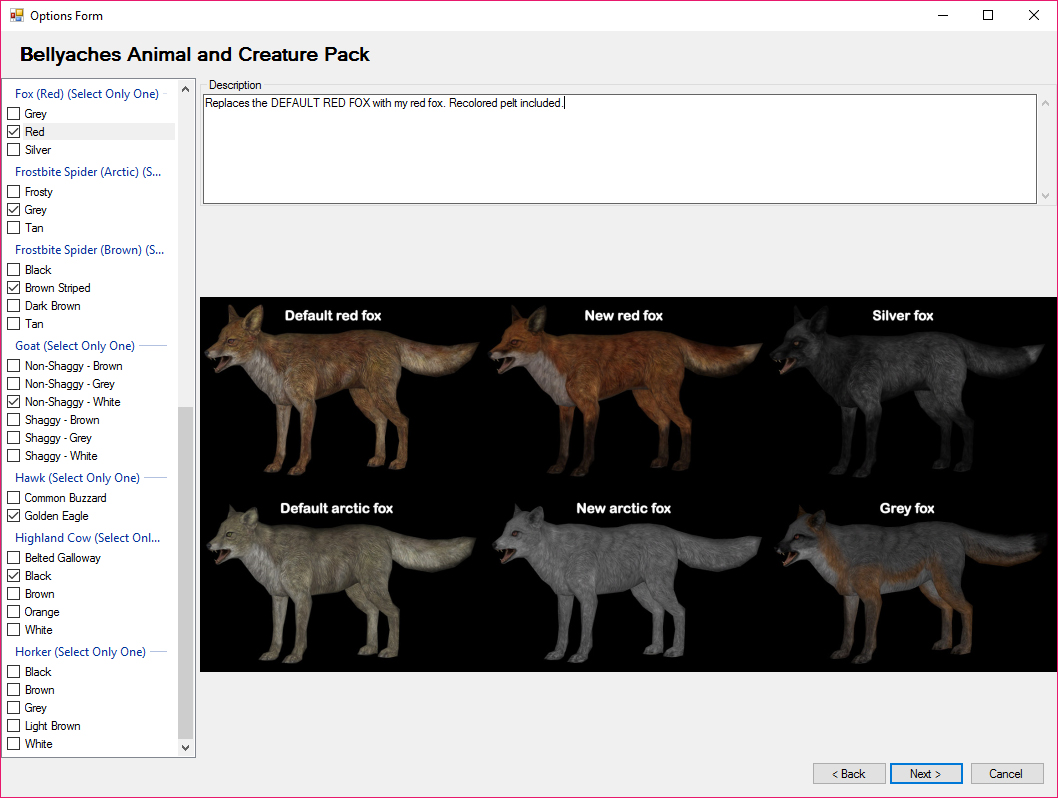Click the Description box scroll down arrow

(1045, 196)
